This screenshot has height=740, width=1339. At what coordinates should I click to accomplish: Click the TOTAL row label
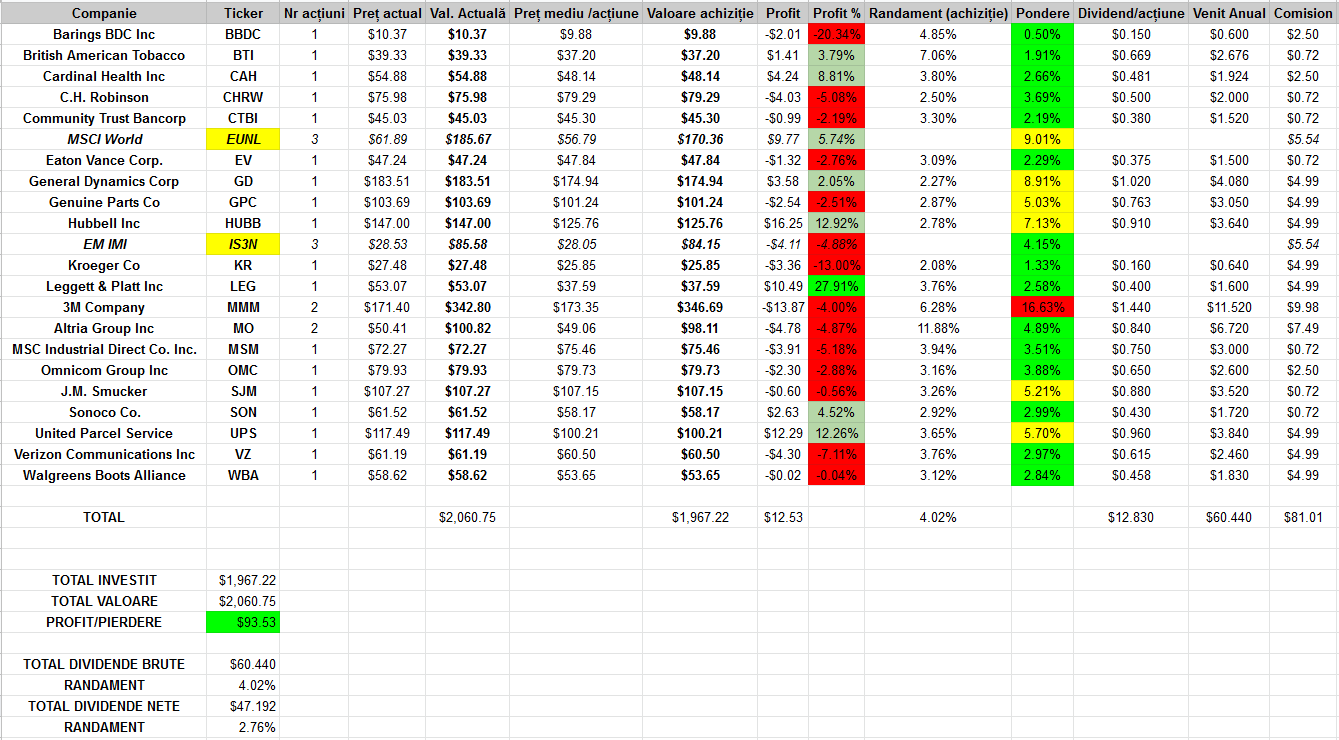coord(104,517)
